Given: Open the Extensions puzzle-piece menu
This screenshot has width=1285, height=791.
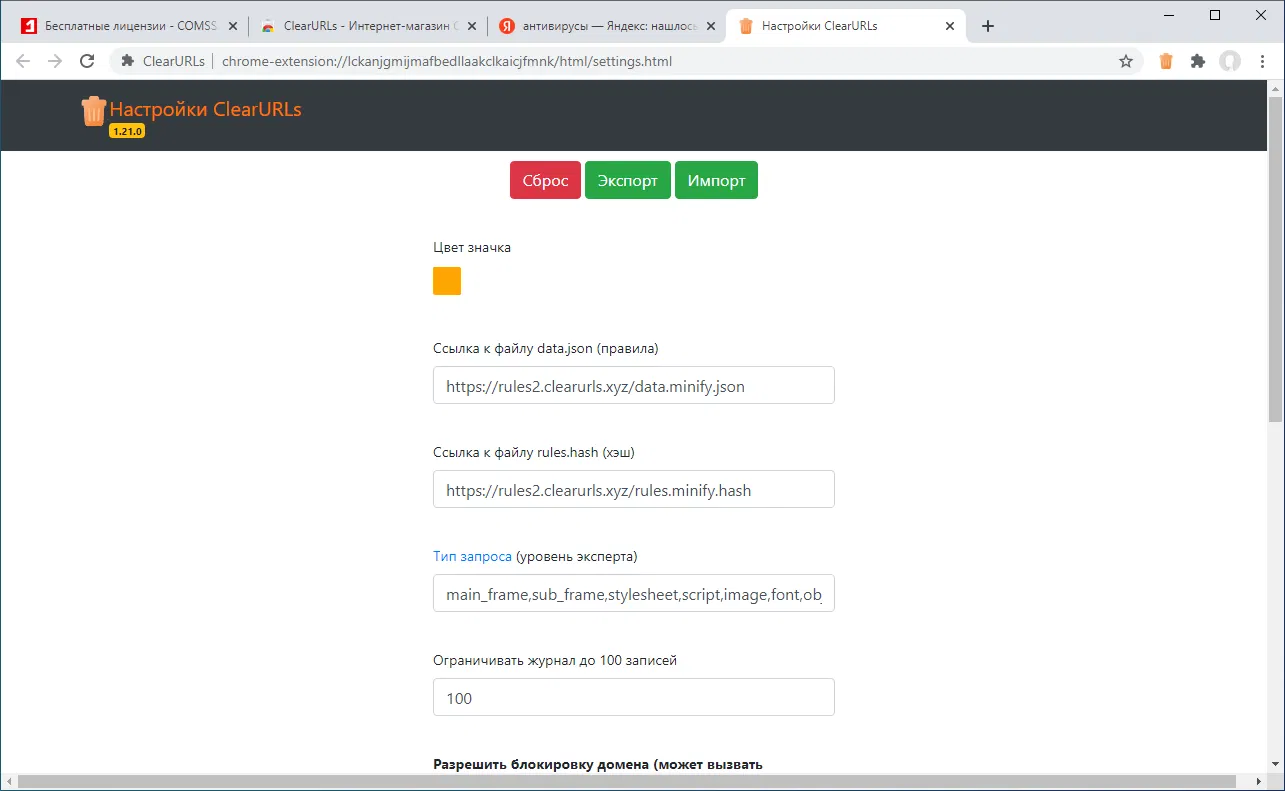Looking at the screenshot, I should click(x=1198, y=61).
